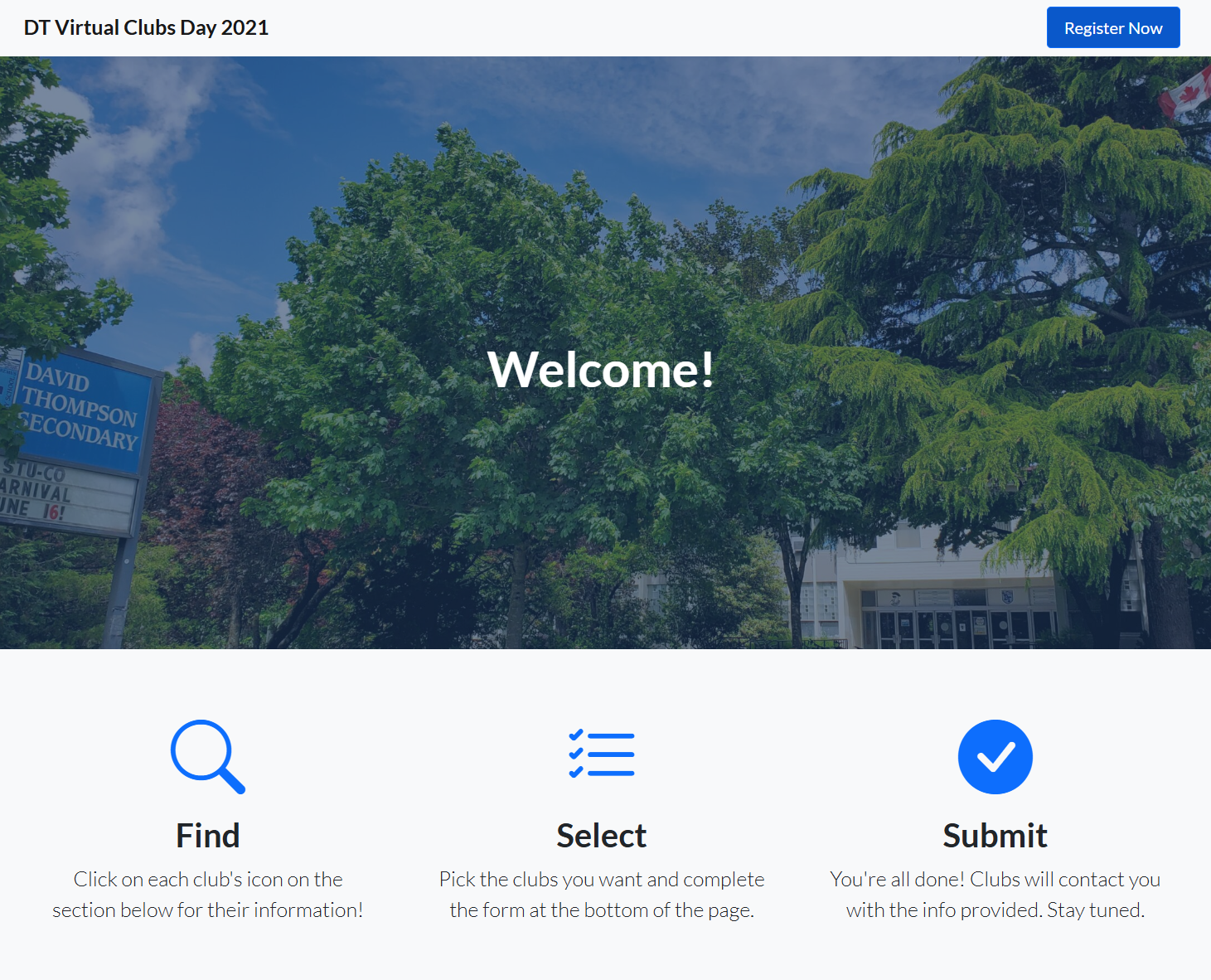Click the Select heading

pyautogui.click(x=602, y=836)
